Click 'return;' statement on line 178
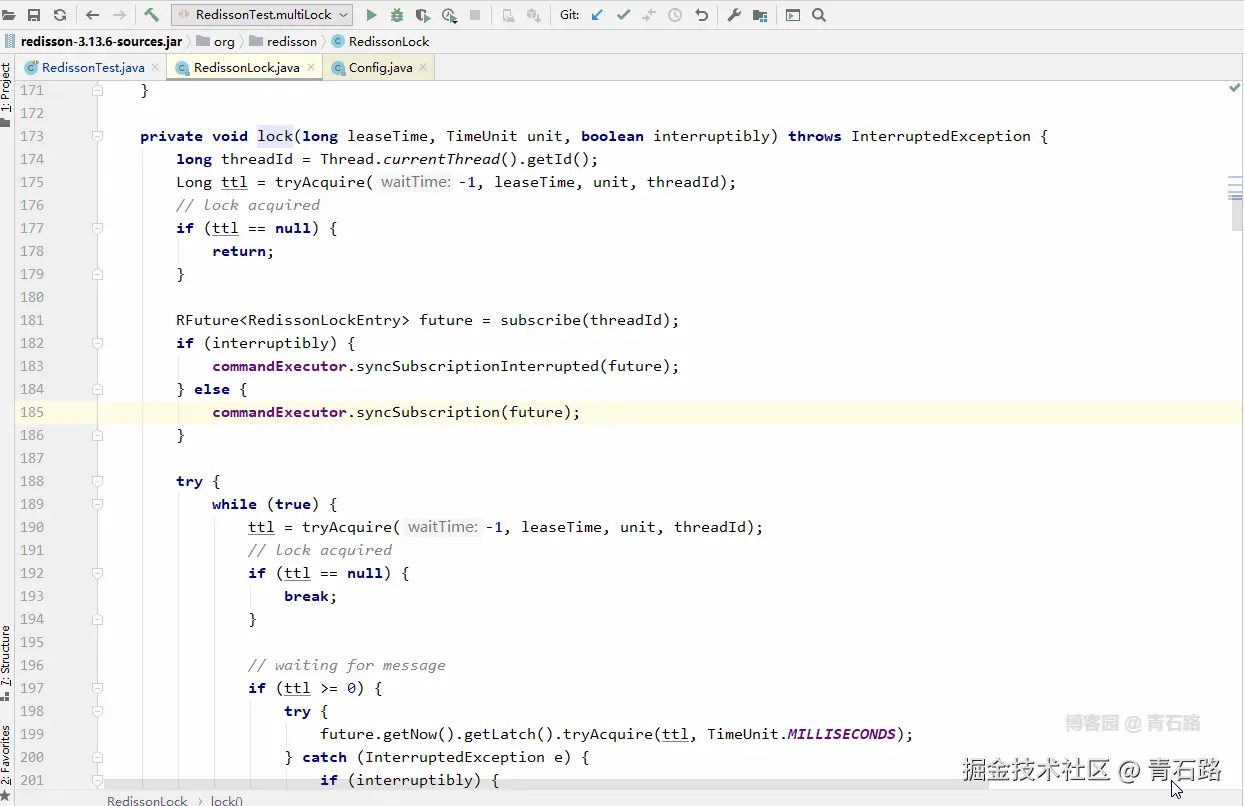 point(243,251)
